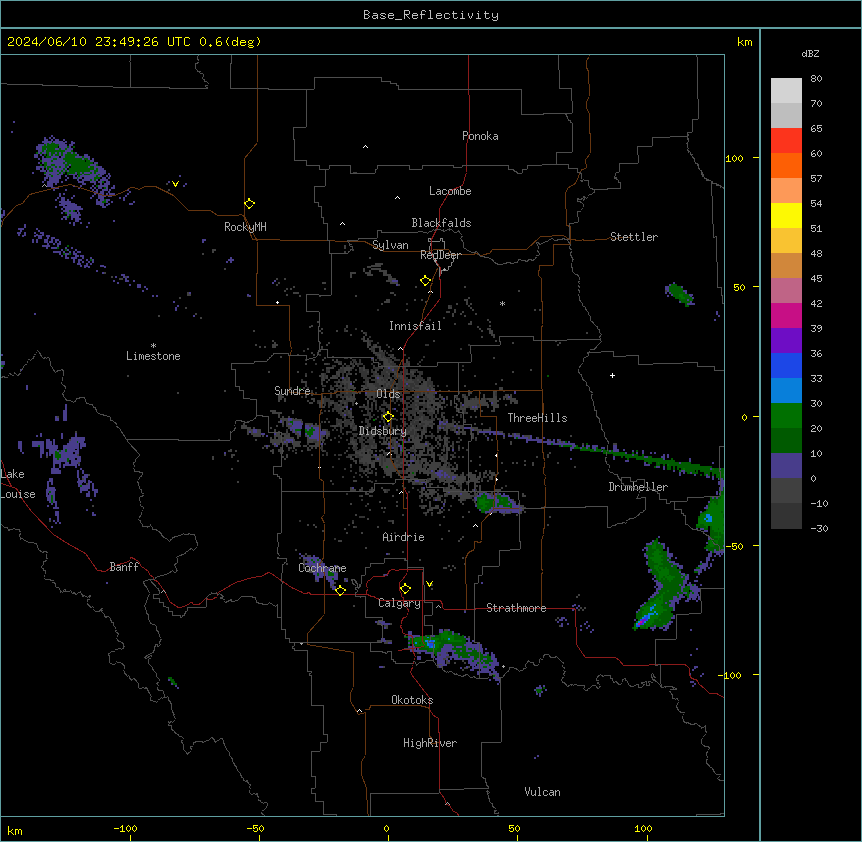This screenshot has height=842, width=862.
Task: Click the orange 60-57 dBZ legend swatch
Action: (x=786, y=165)
